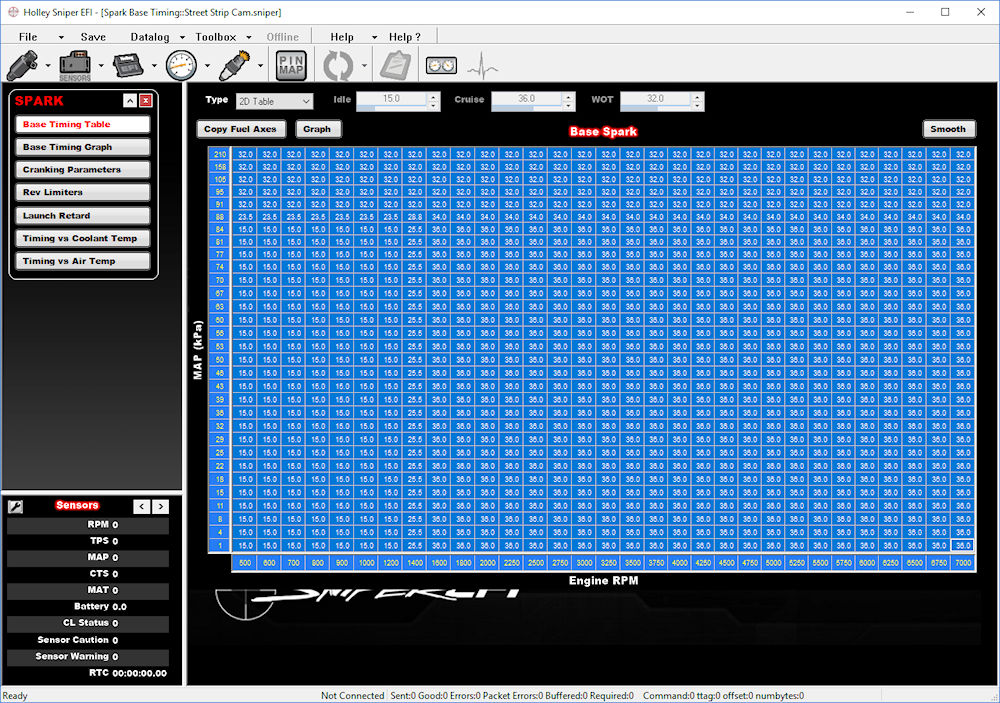Select the 7000 cell on Engine RPM axis
This screenshot has width=1000, height=703.
click(963, 563)
